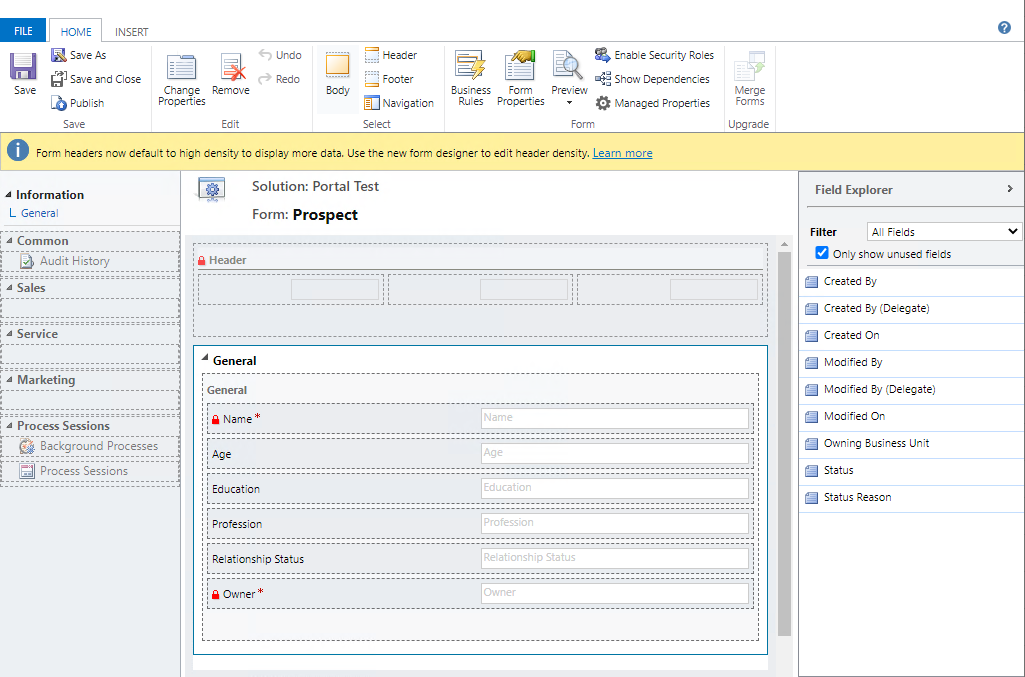Image resolution: width=1025 pixels, height=677 pixels.
Task: Click the Learn more link
Action: tap(623, 152)
